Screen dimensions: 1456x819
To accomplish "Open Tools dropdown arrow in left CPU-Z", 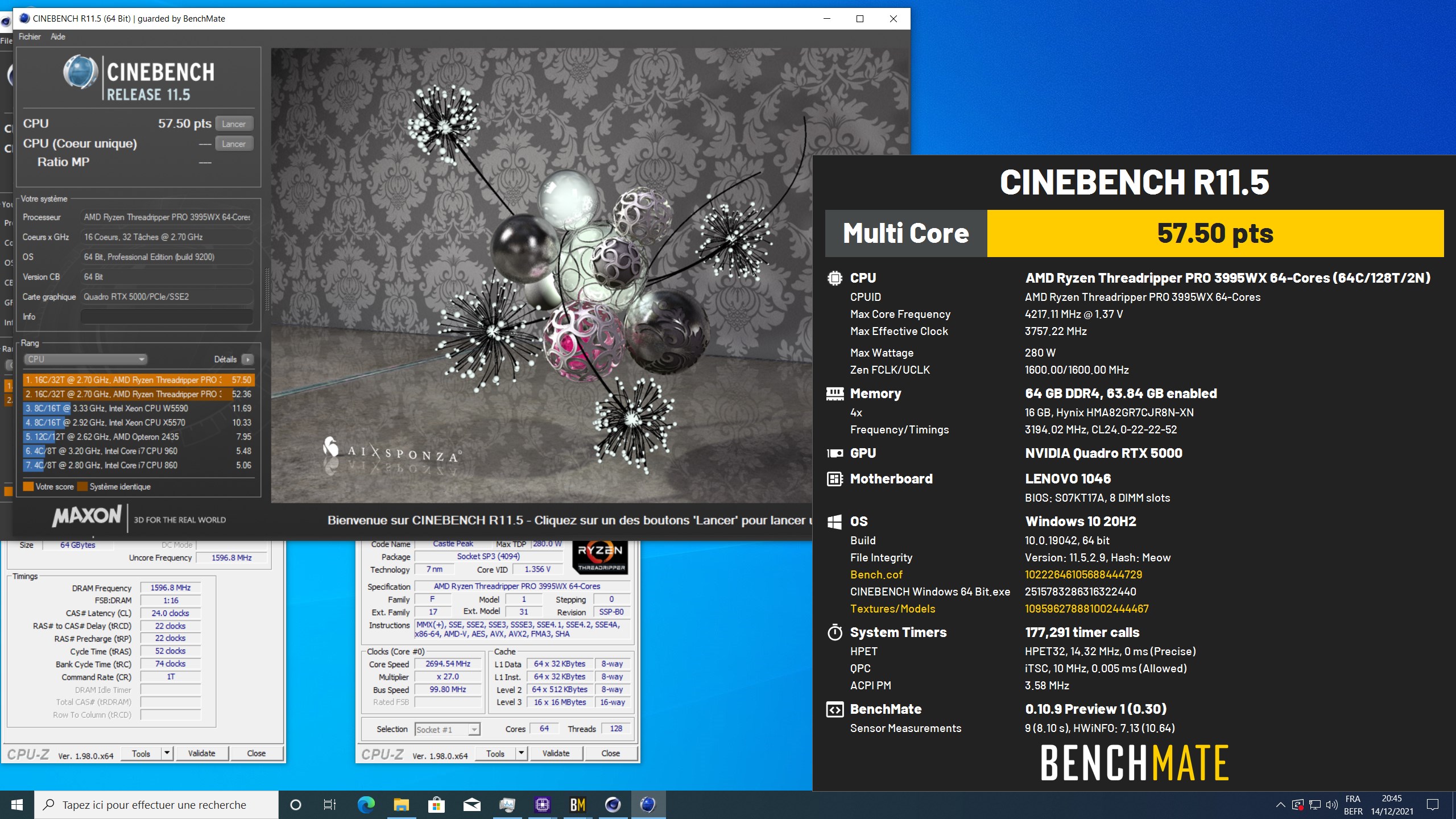I will [x=167, y=754].
